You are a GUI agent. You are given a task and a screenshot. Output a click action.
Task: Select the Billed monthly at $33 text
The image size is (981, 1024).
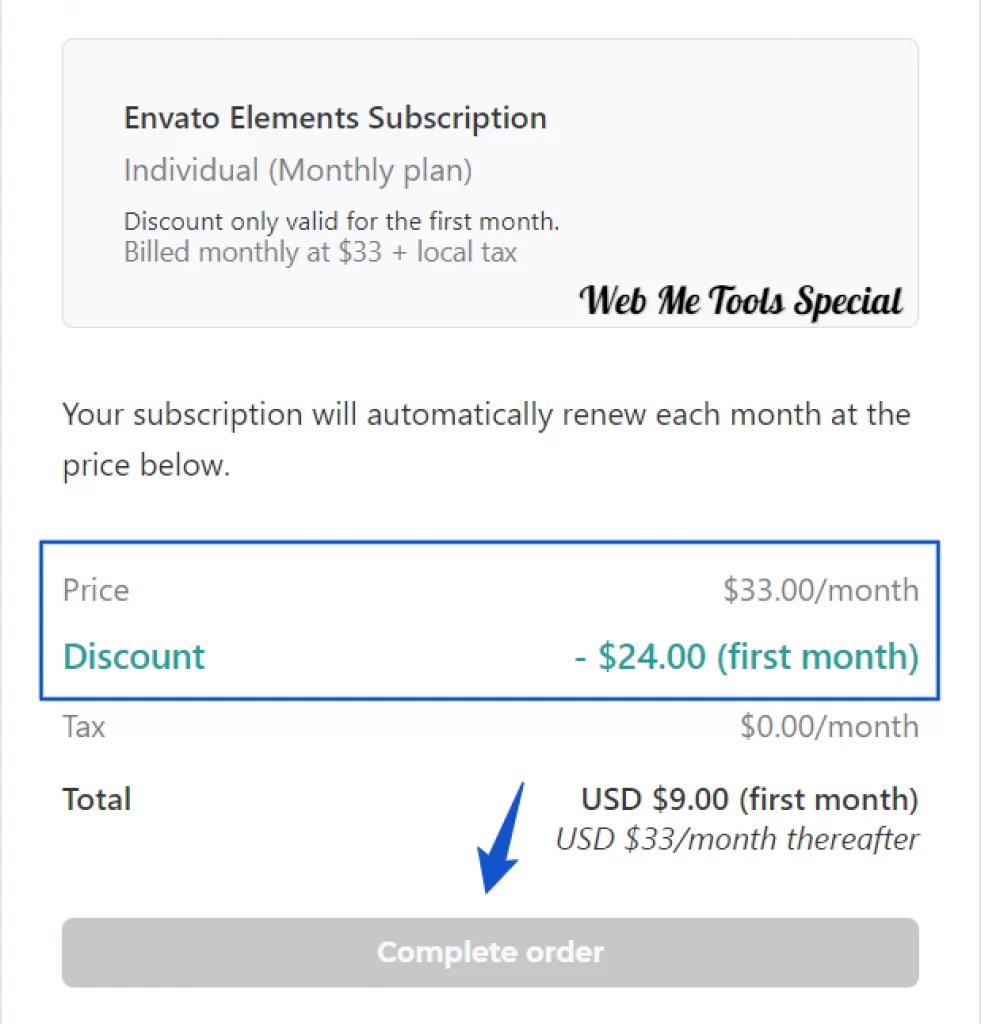point(320,252)
